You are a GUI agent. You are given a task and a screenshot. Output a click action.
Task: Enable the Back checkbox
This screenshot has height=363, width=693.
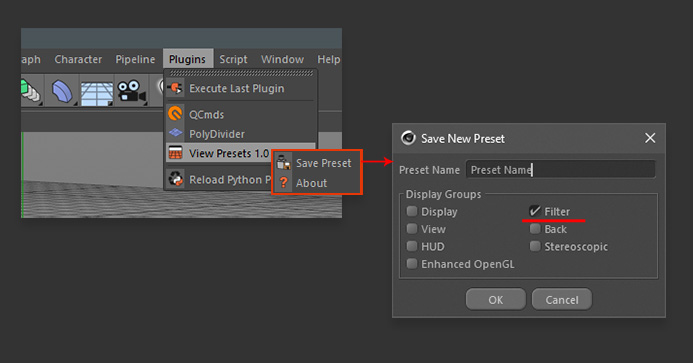(535, 229)
